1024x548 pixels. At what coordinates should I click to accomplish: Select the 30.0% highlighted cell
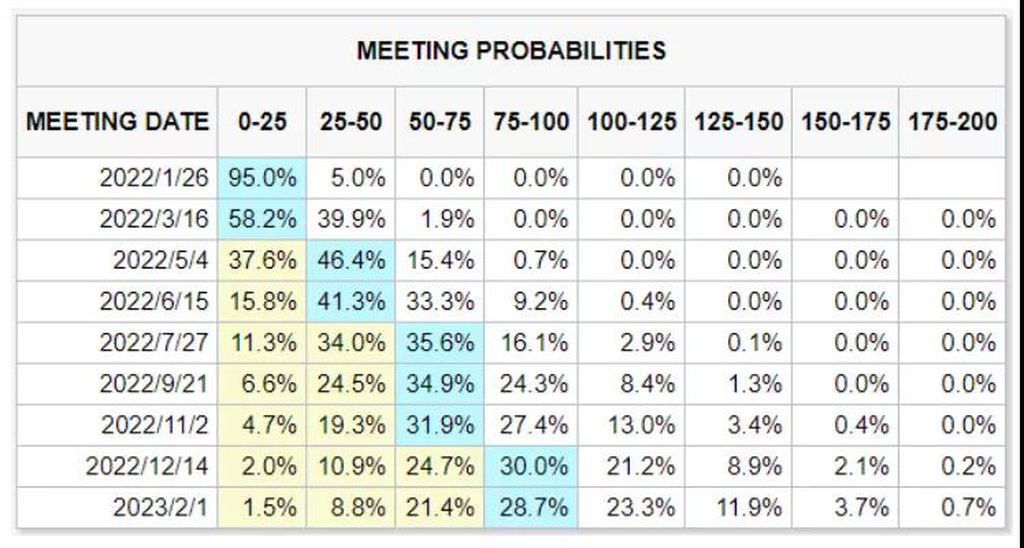[531, 466]
